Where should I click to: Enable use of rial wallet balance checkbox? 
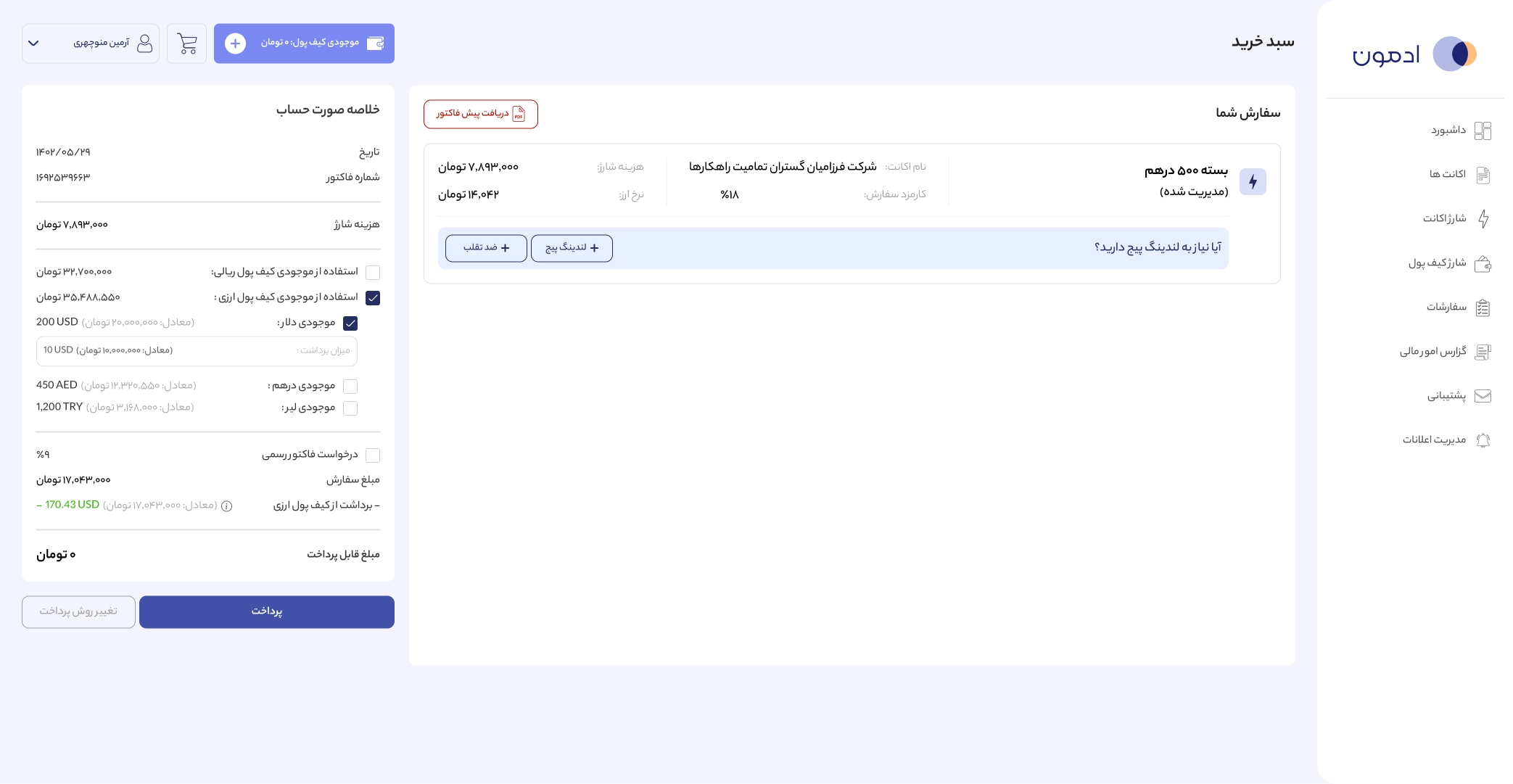[x=373, y=273]
